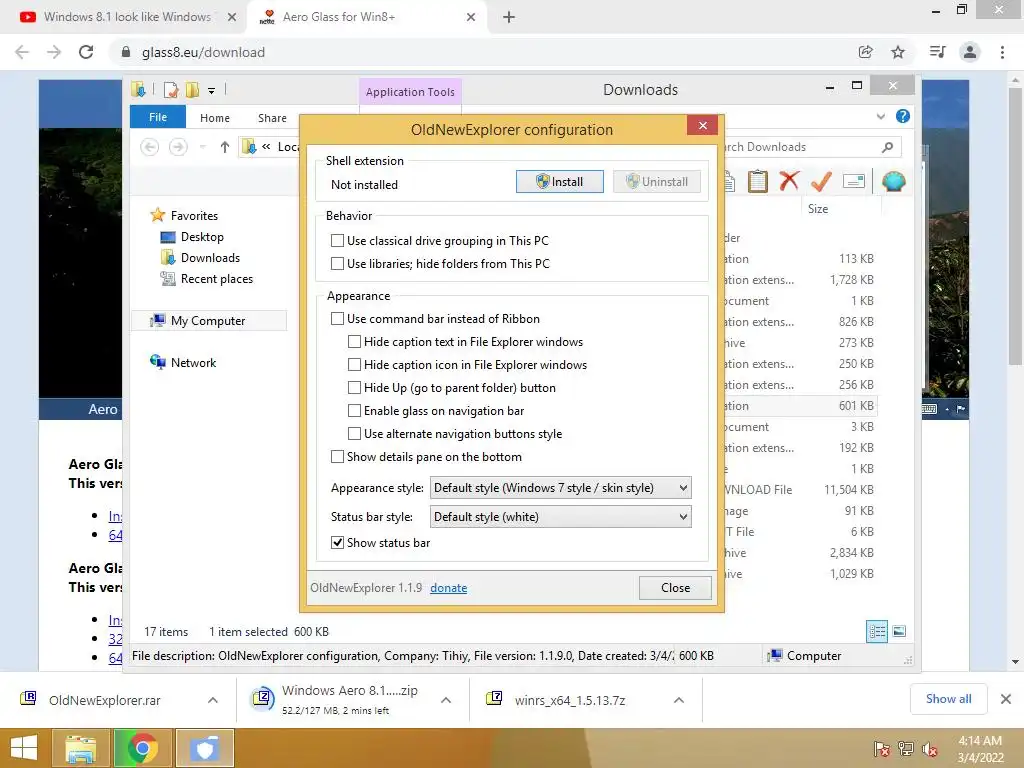Viewport: 1024px width, 768px height.
Task: Open Status bar style dropdown
Action: (560, 517)
